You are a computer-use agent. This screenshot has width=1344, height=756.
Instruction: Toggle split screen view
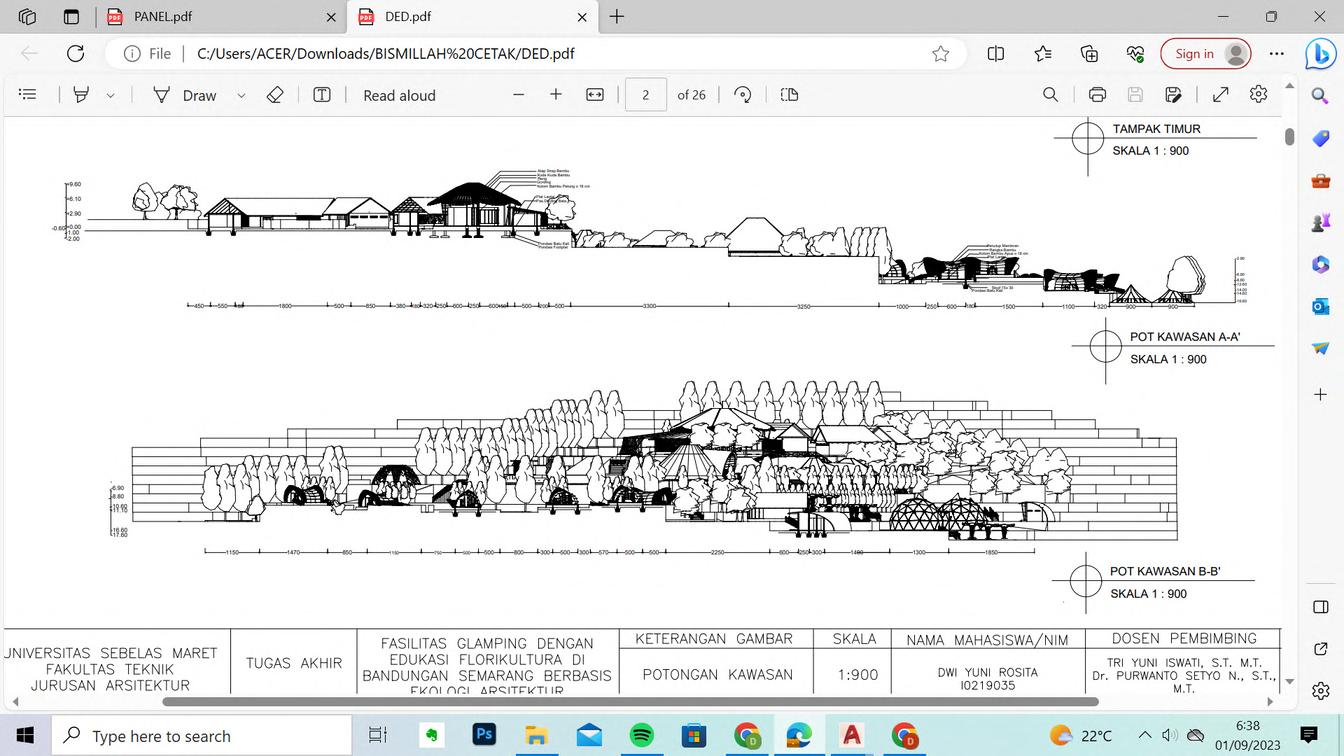tap(996, 54)
